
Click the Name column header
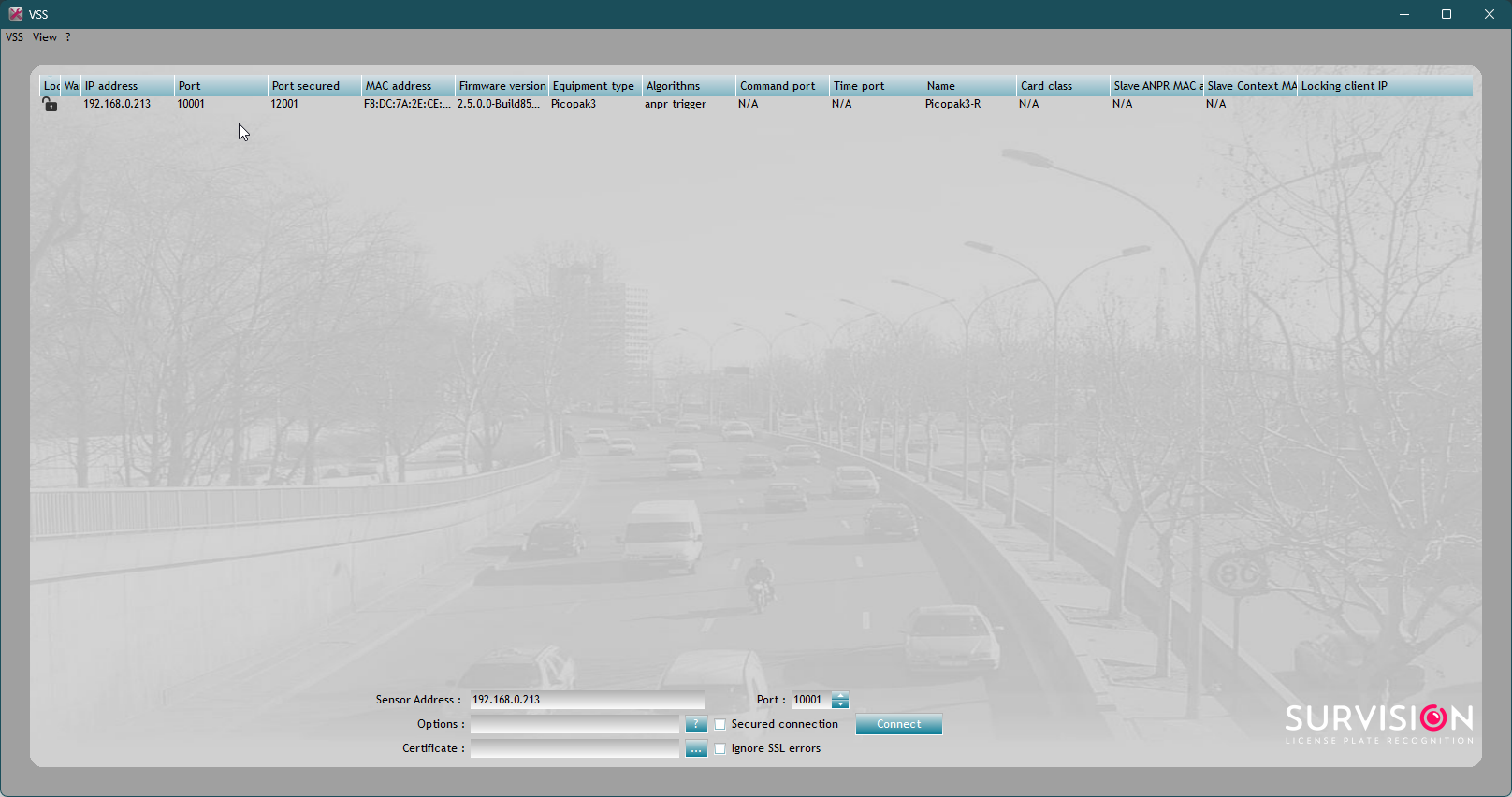point(969,86)
